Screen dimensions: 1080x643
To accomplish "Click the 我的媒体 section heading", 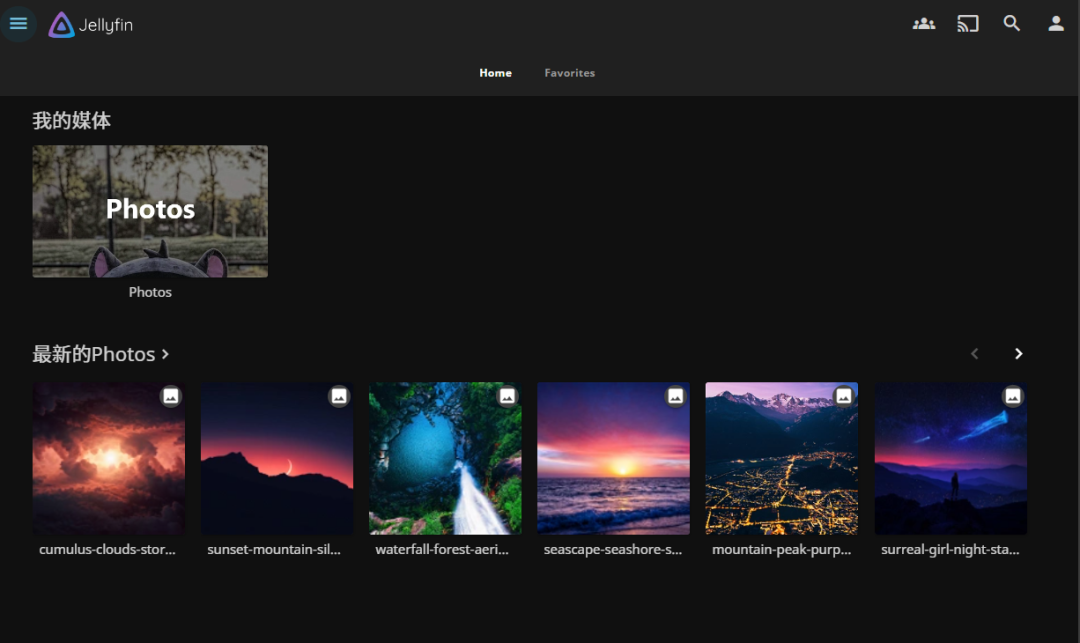I will pyautogui.click(x=72, y=120).
